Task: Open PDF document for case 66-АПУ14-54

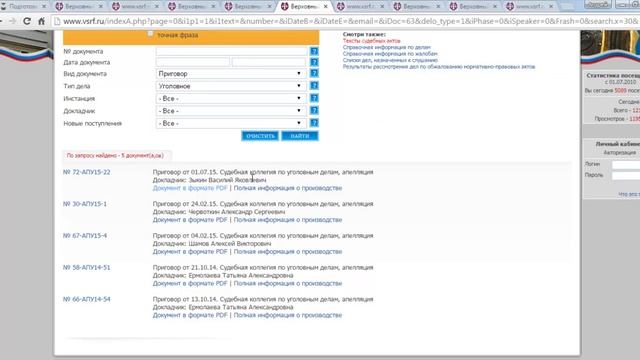Action: (190, 315)
